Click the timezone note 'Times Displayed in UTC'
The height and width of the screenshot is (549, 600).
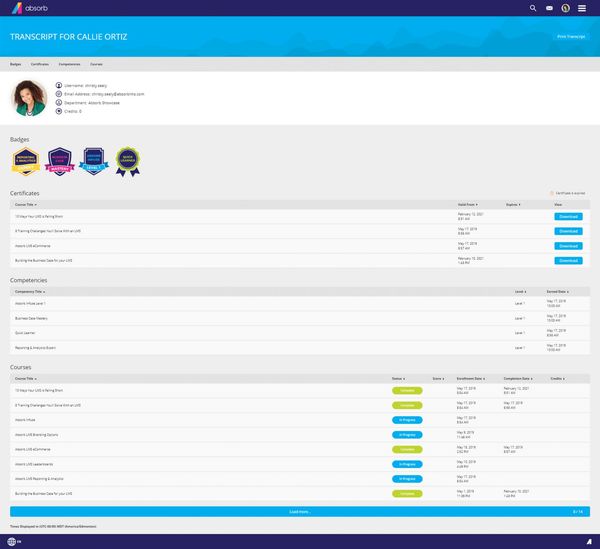[53, 526]
